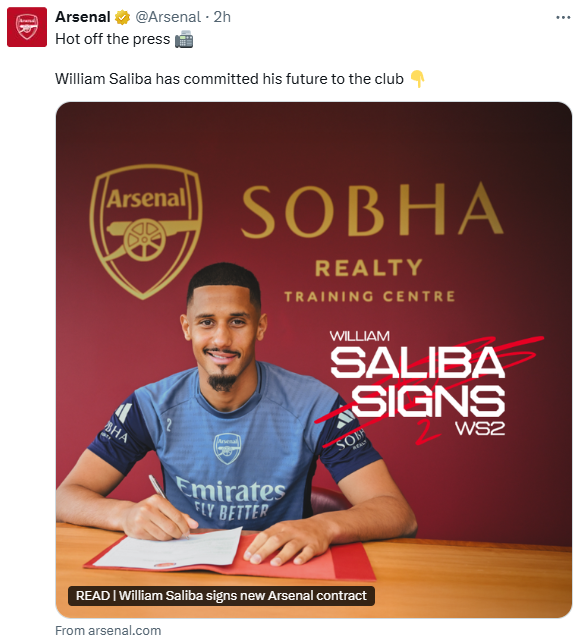This screenshot has height=644, width=585.
Task: Open the three-dot more options menu
Action: [563, 17]
